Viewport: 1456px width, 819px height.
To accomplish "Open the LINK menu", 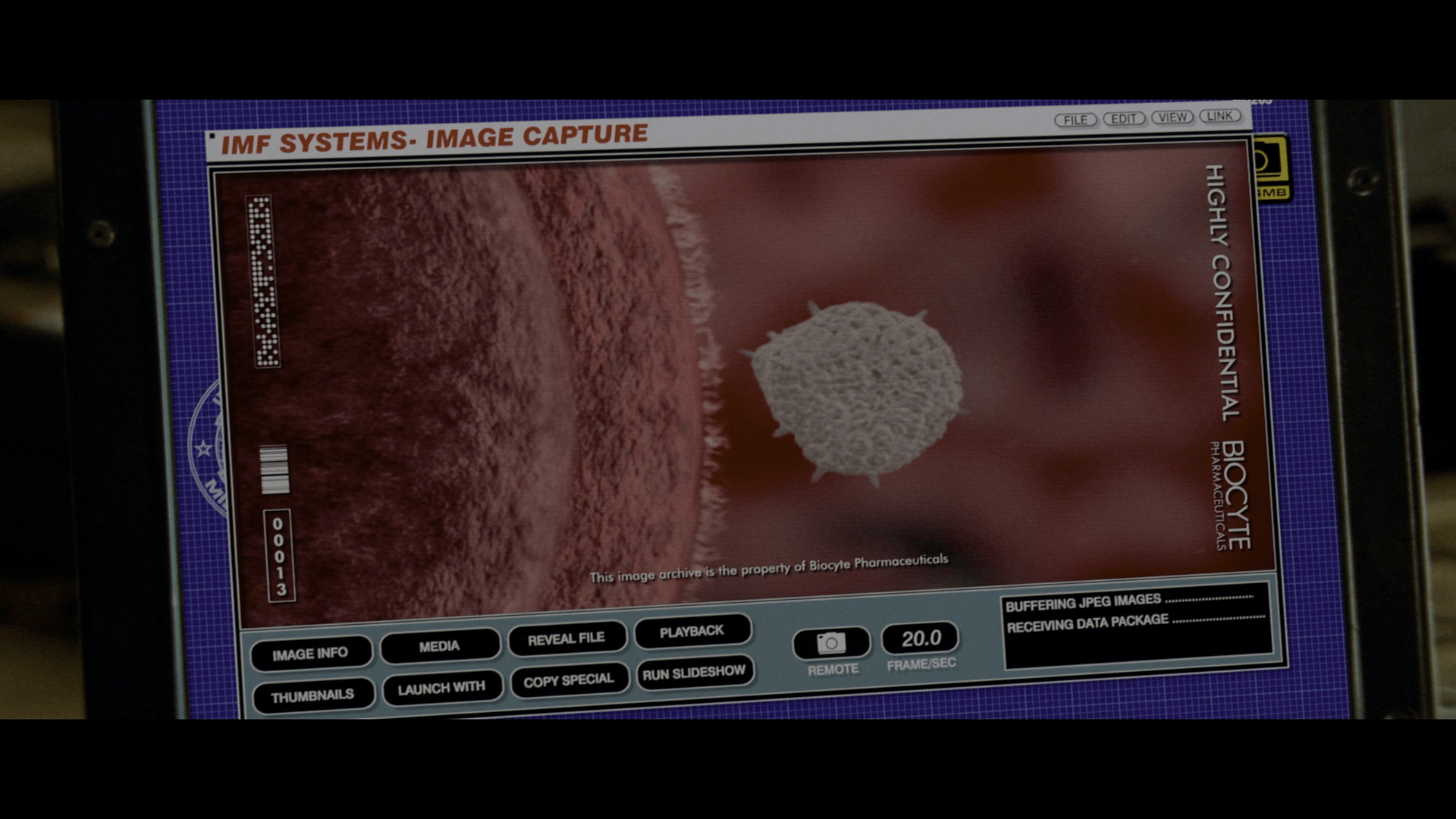I will tap(1219, 115).
